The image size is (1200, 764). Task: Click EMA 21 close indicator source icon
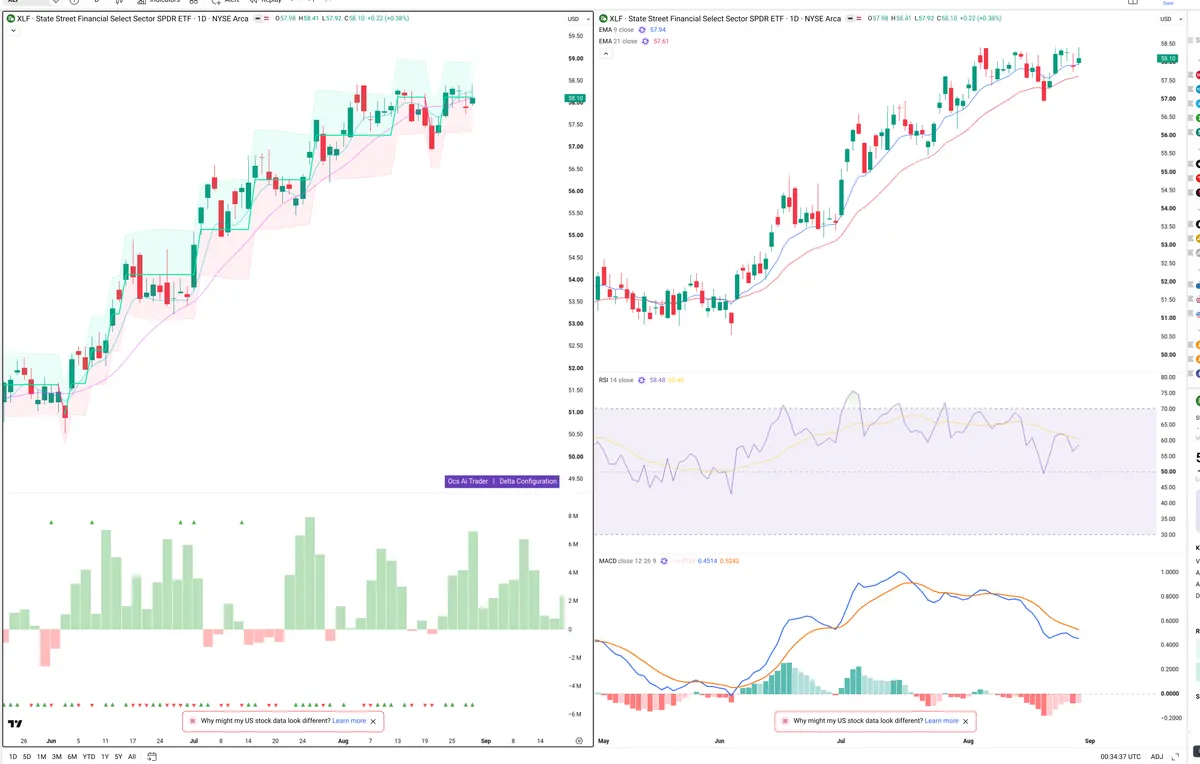point(645,42)
